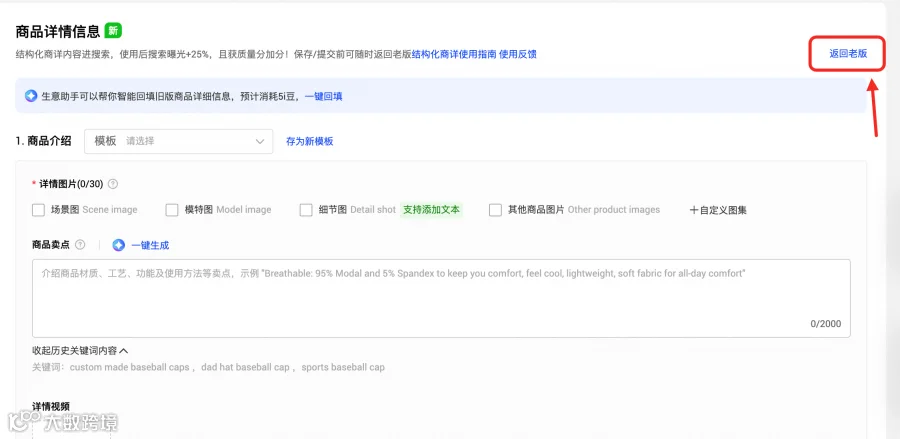Screen dimensions: 900x439
Task: Click the blue assistant icon in banner
Action: tap(31, 96)
